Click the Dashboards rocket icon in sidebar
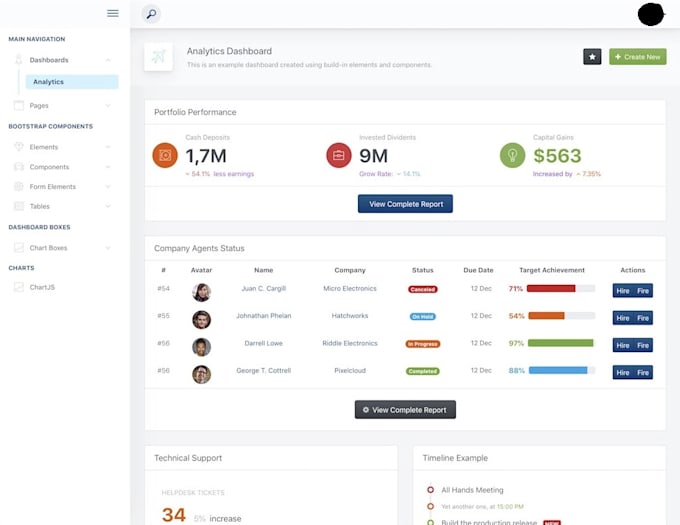Viewport: 680px width, 525px height. (19, 60)
